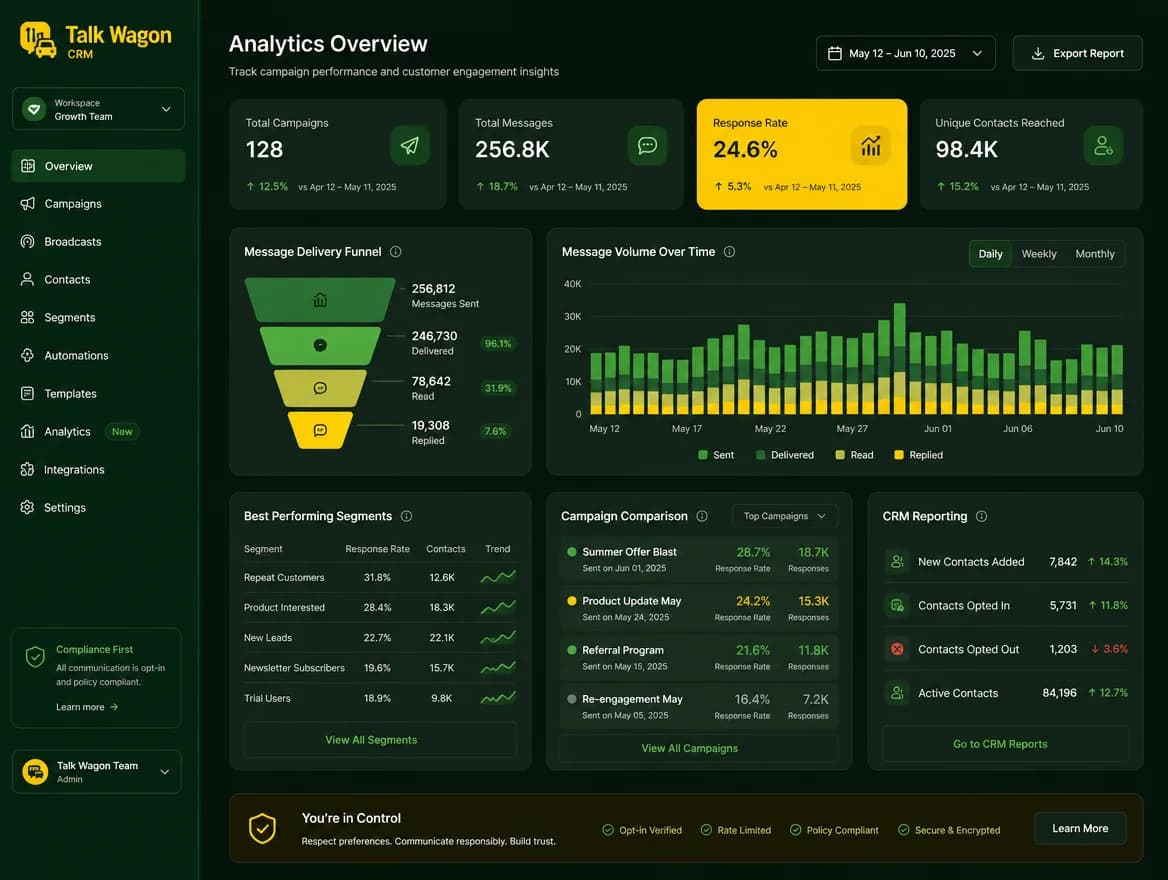Click the Product Interested trend sparkline

(x=498, y=607)
